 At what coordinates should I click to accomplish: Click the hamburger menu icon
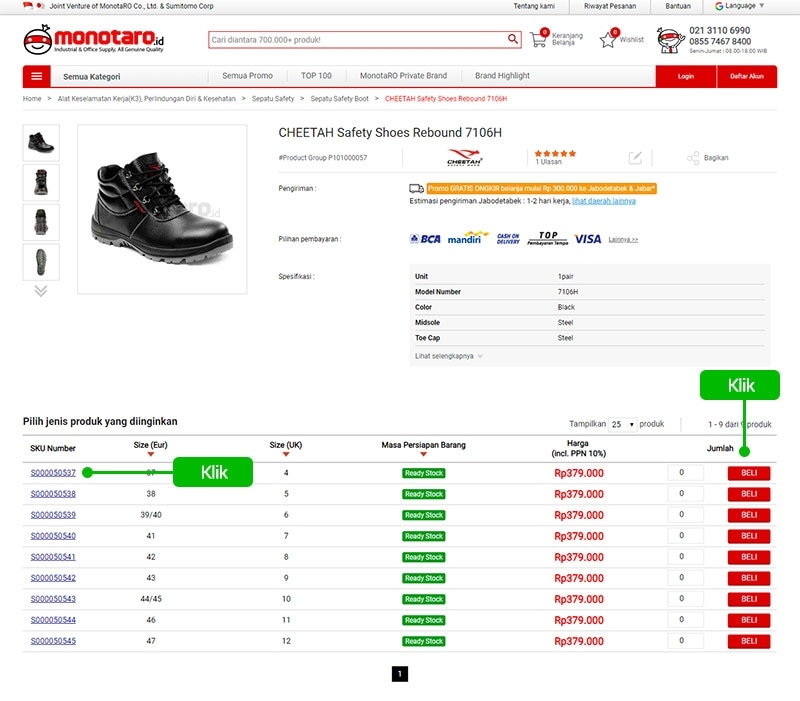click(x=36, y=76)
